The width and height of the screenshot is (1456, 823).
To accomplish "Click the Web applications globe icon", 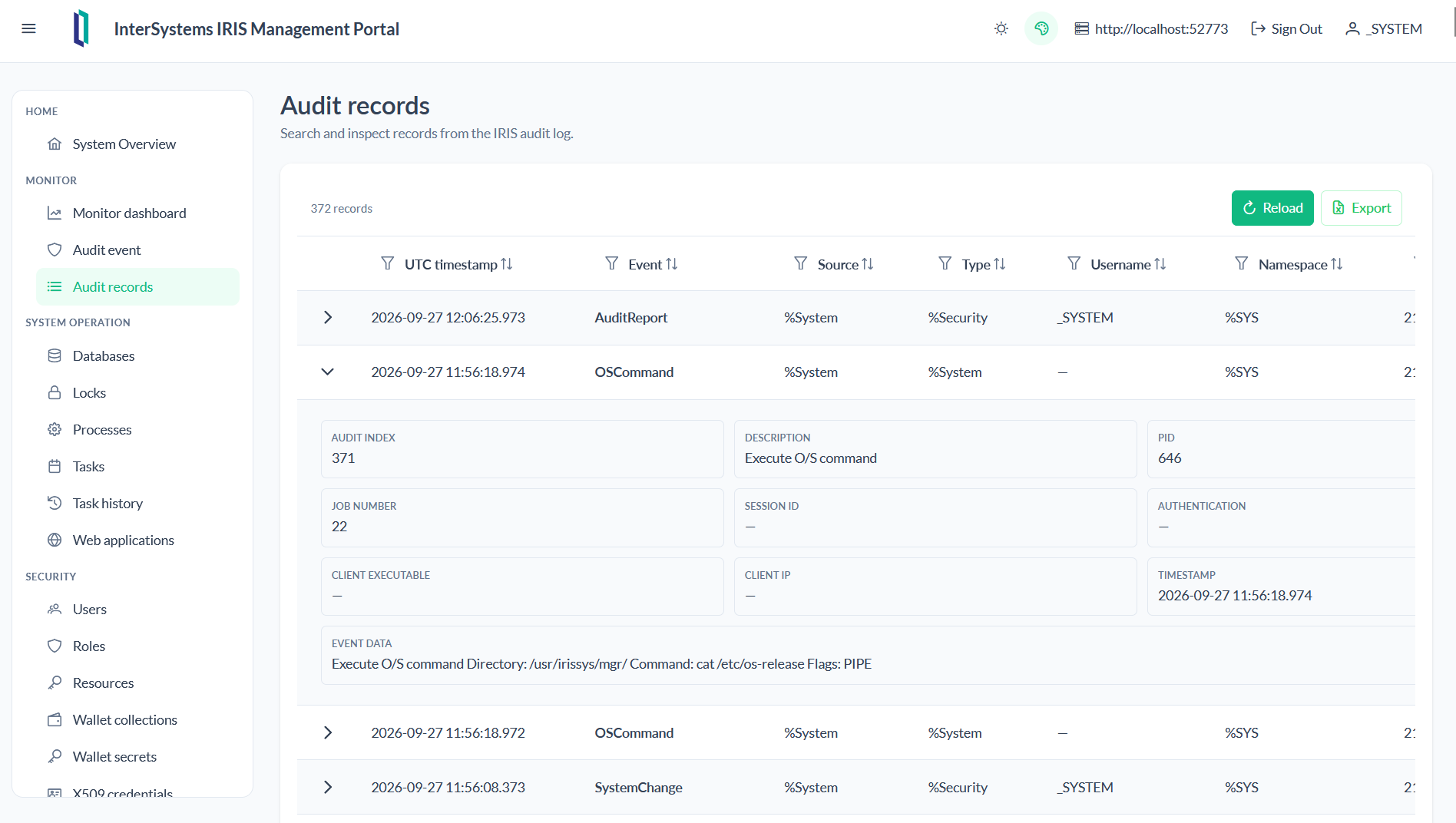I will (x=55, y=540).
